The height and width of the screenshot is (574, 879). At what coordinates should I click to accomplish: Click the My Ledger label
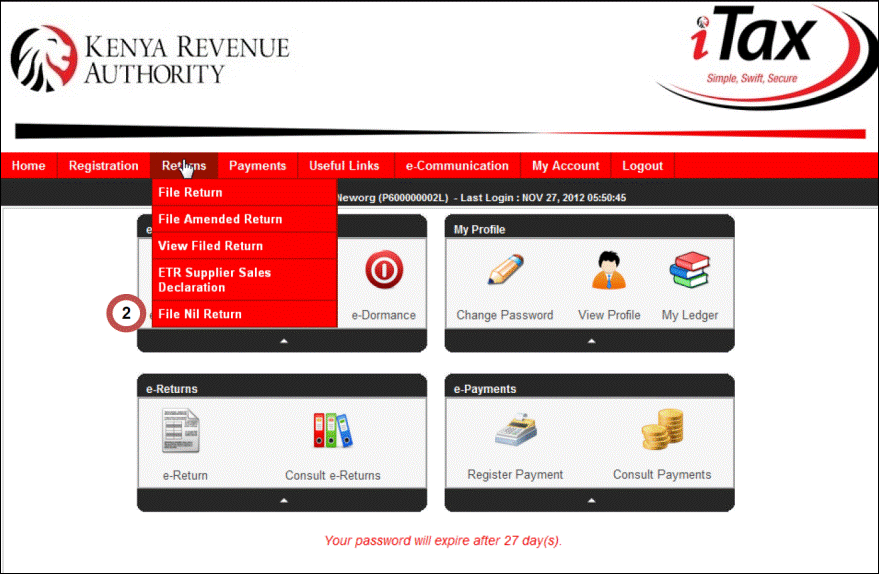click(690, 315)
